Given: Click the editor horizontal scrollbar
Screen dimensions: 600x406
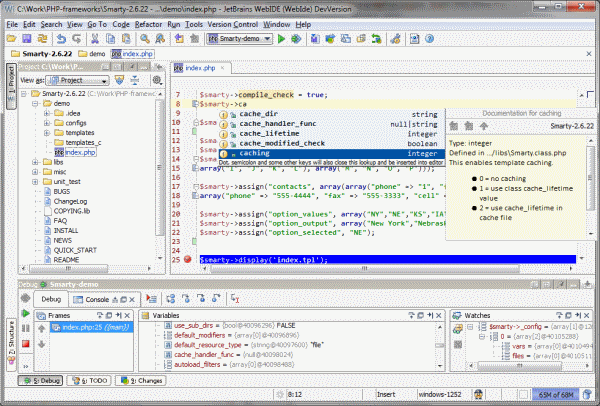Looking at the screenshot, I should [365, 269].
